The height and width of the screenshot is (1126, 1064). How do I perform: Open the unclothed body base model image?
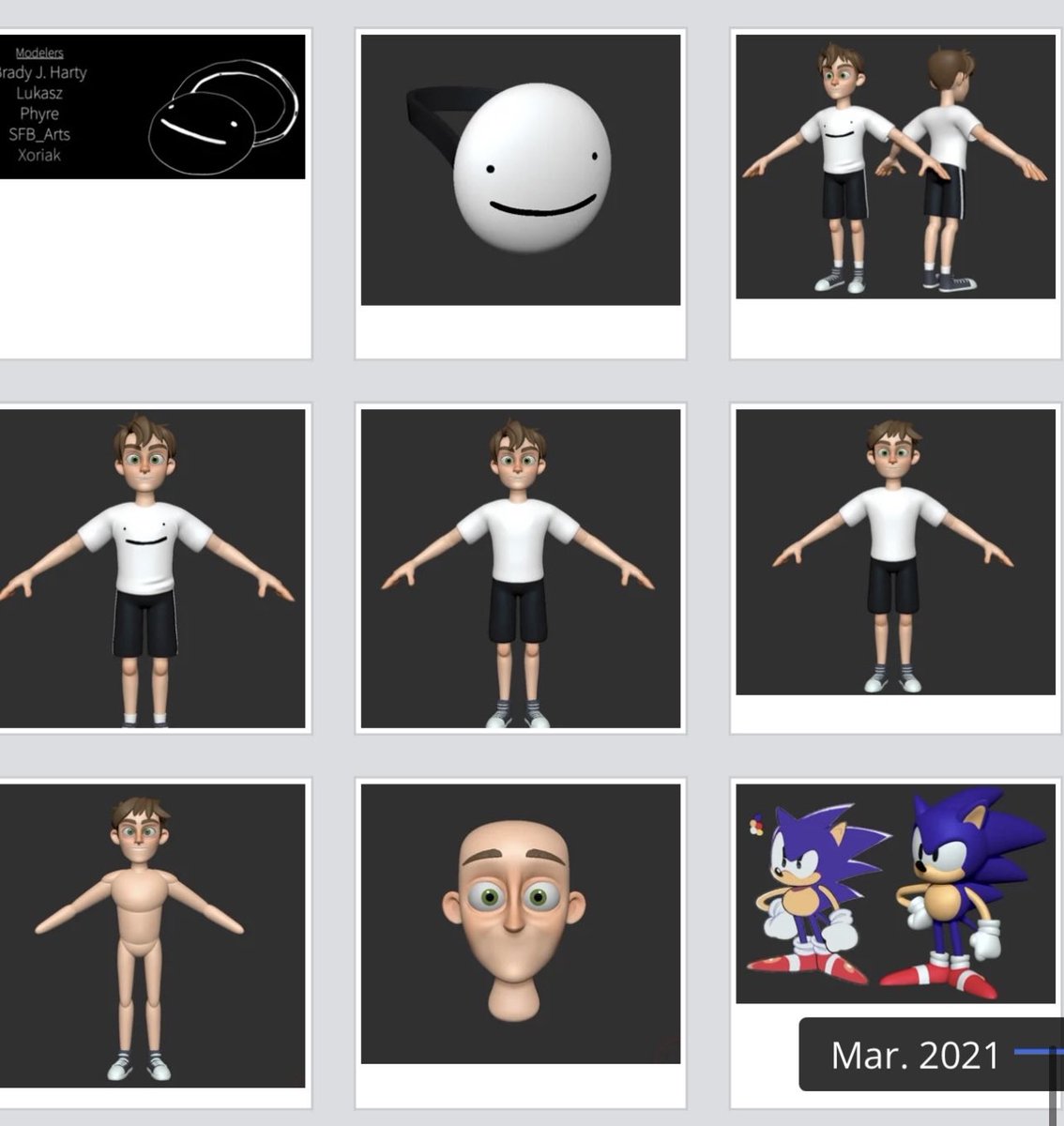152,936
